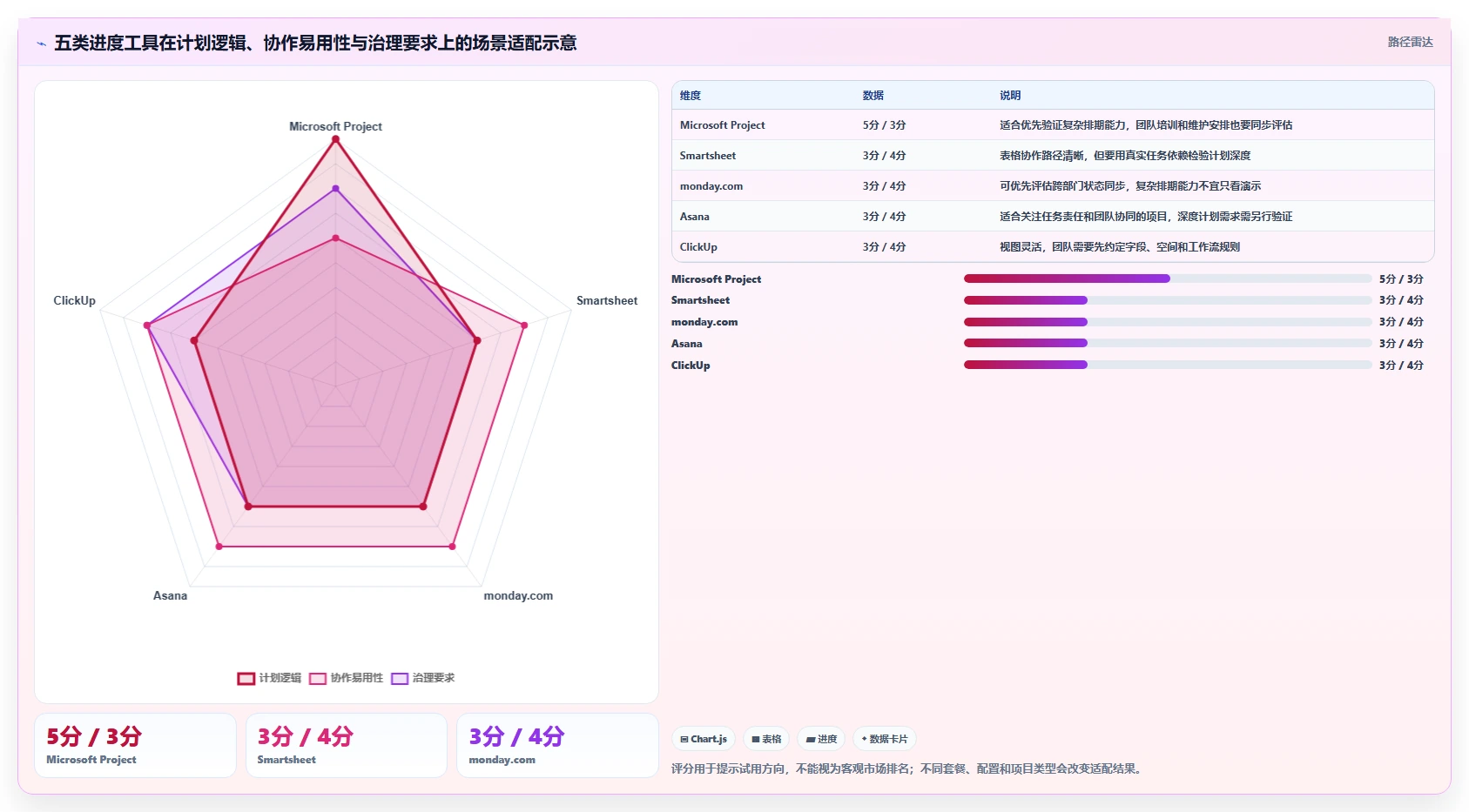The width and height of the screenshot is (1469, 812).
Task: Click the 数据卡片 chip
Action: tap(885, 739)
